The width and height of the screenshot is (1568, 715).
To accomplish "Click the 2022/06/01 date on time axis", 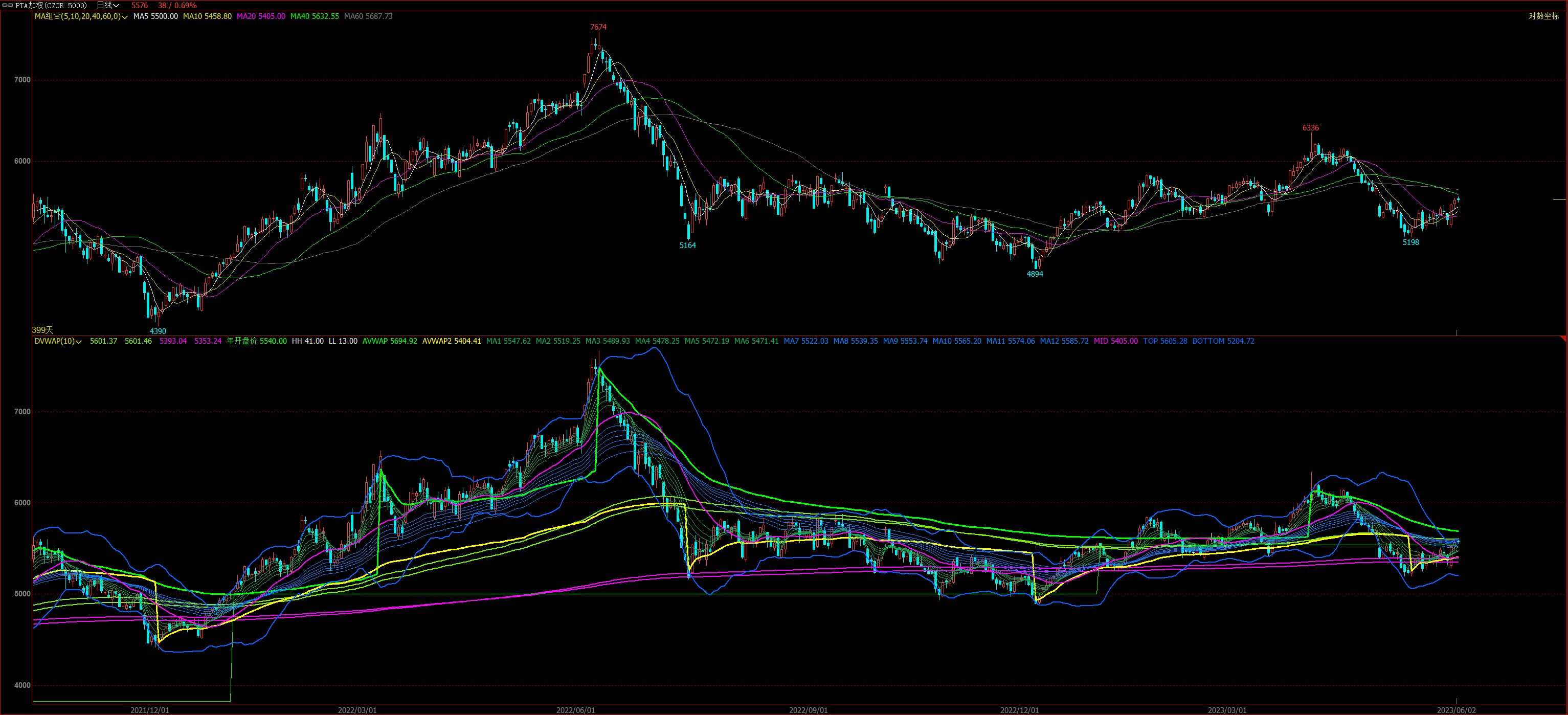I will 575,710.
